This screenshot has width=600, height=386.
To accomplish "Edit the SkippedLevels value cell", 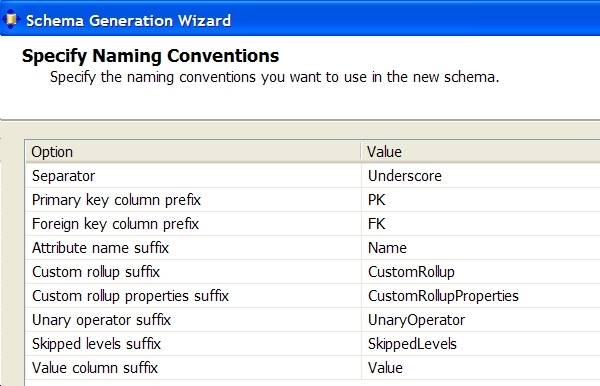I will point(481,344).
